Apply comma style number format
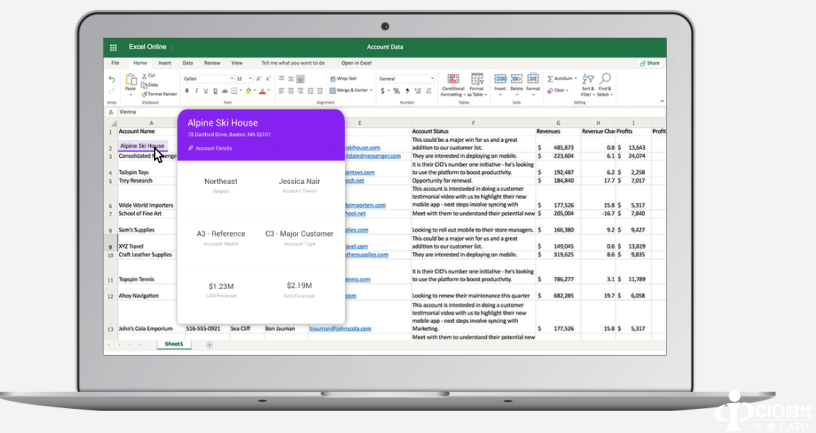 (407, 91)
